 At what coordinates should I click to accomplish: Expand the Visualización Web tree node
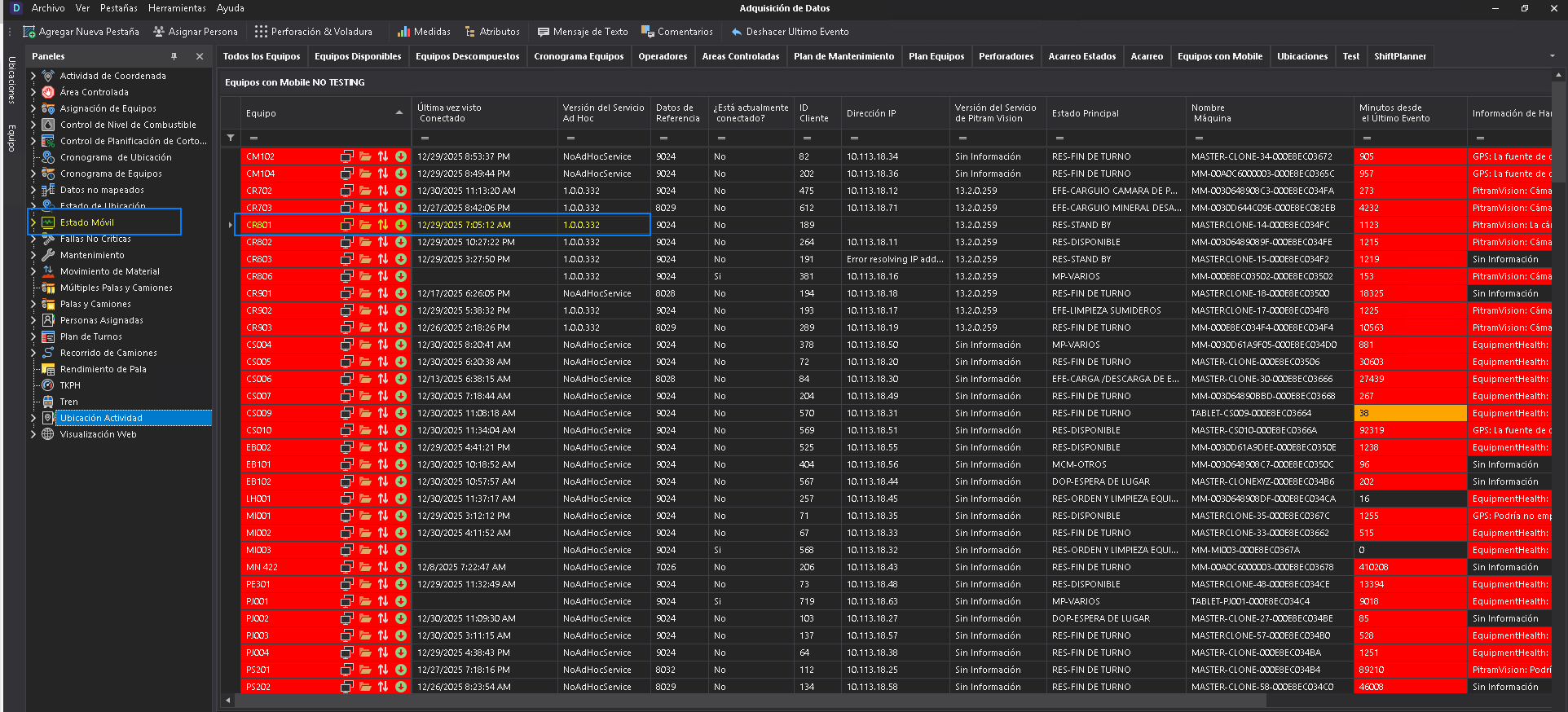click(33, 434)
